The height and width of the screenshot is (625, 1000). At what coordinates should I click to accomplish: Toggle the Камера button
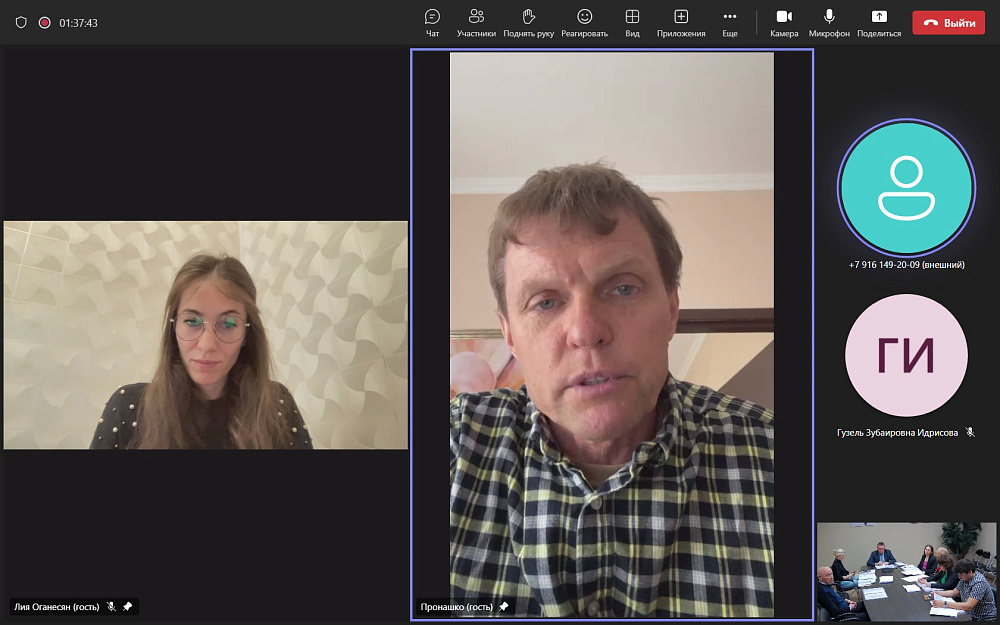click(x=784, y=22)
